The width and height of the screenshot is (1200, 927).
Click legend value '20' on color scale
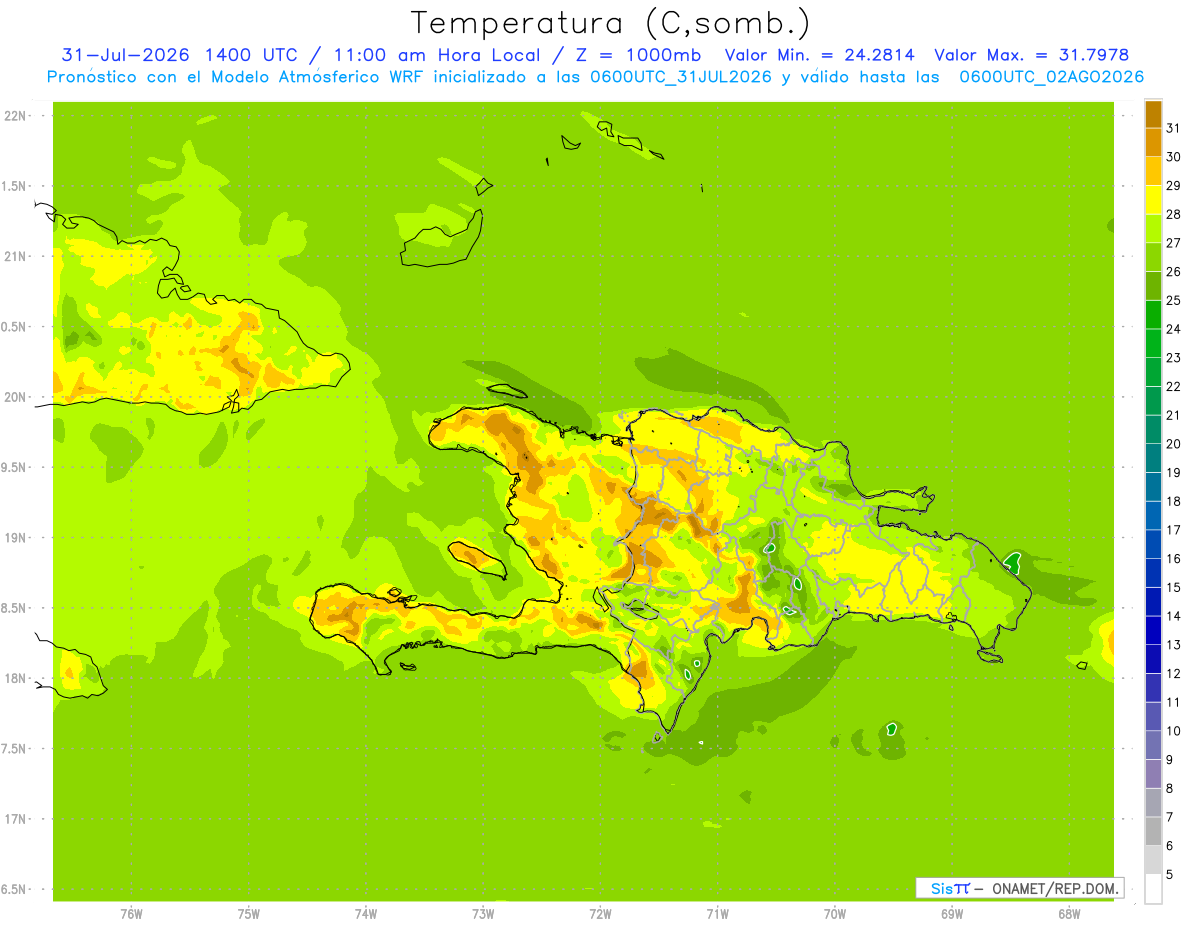click(x=1174, y=444)
